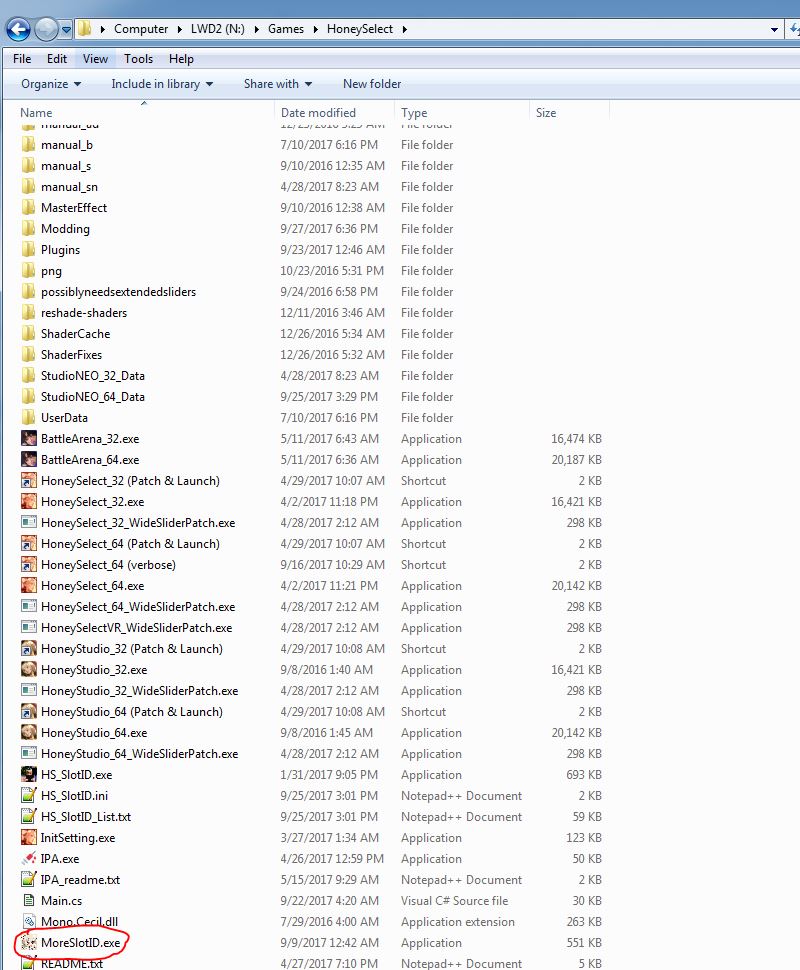Click the New folder button
The height and width of the screenshot is (970, 800).
point(372,84)
